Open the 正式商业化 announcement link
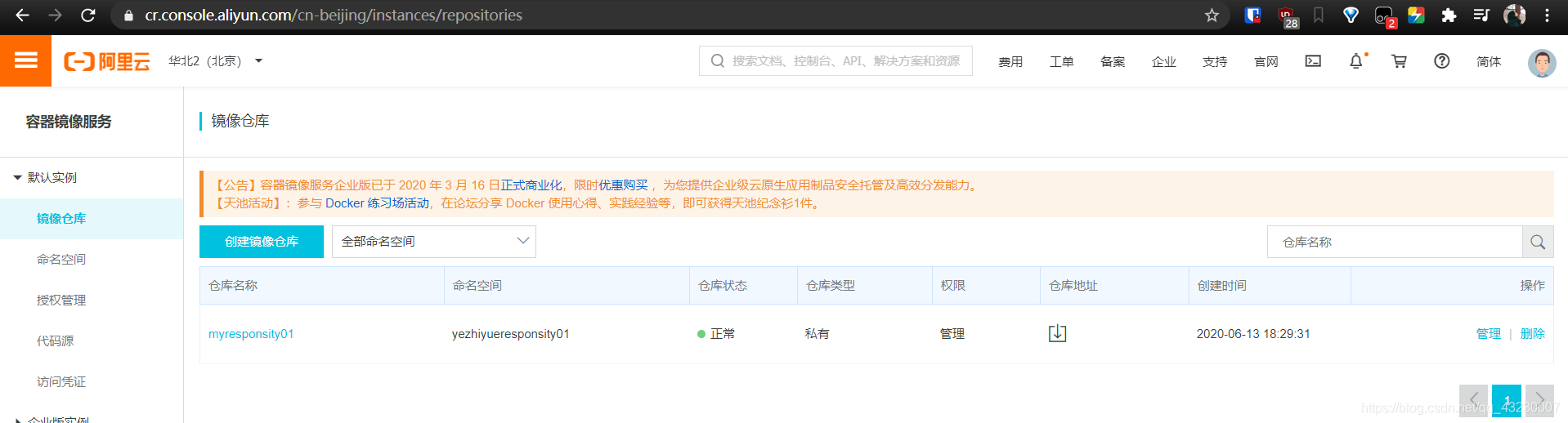Screen dimensions: 1568x423 531,185
